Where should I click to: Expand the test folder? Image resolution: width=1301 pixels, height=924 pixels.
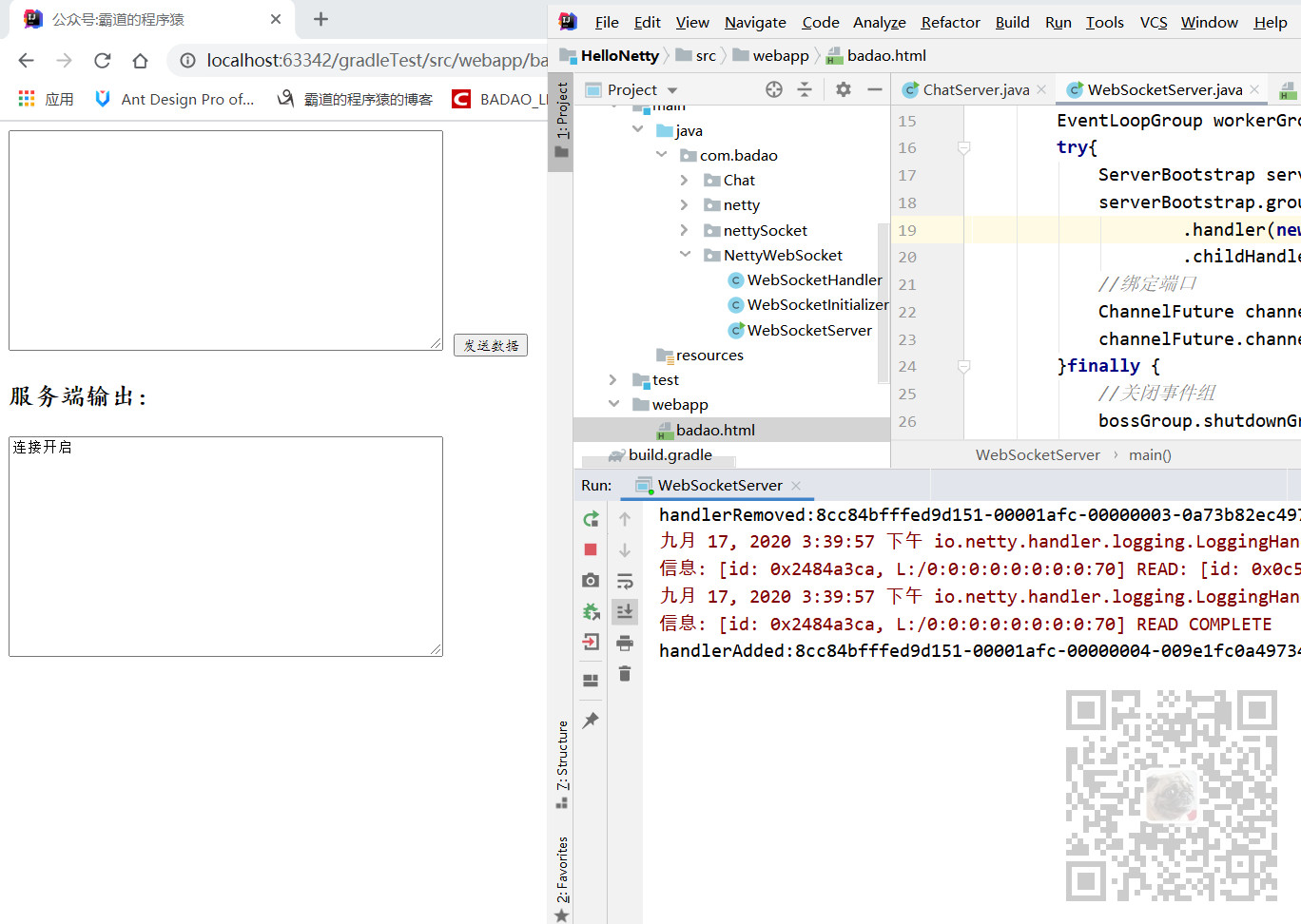[x=612, y=379]
